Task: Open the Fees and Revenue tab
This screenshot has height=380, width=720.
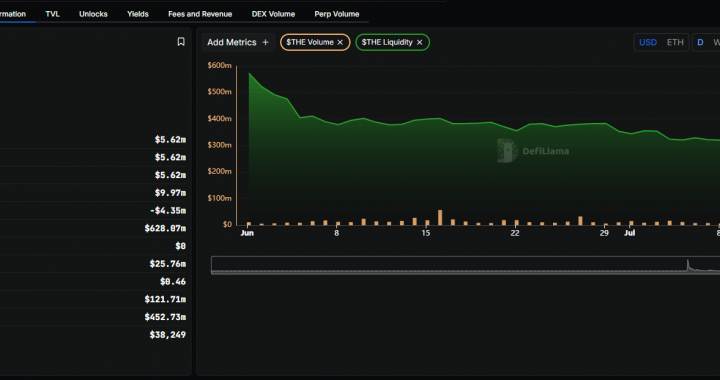Action: [200, 14]
